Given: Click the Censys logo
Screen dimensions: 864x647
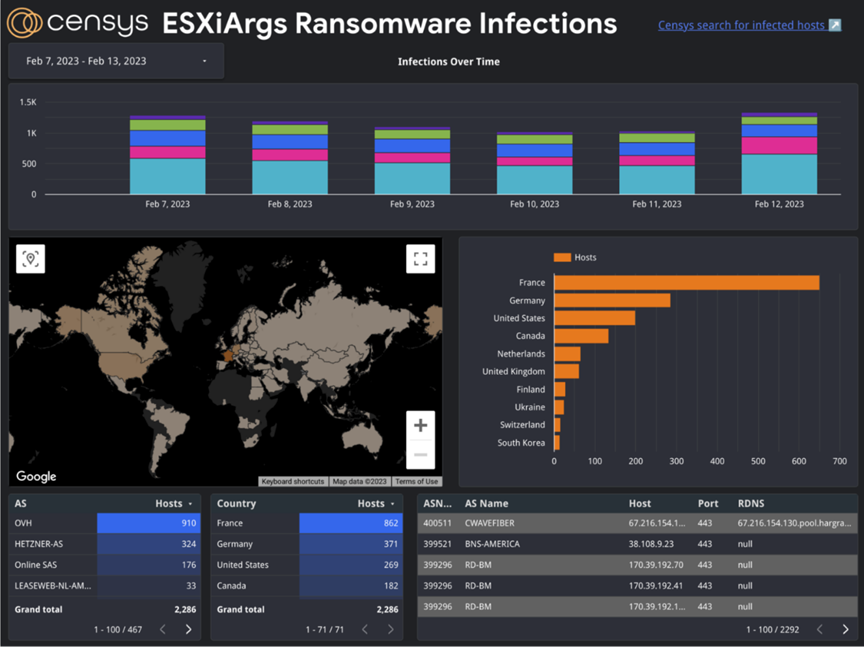Looking at the screenshot, I should (x=78, y=23).
